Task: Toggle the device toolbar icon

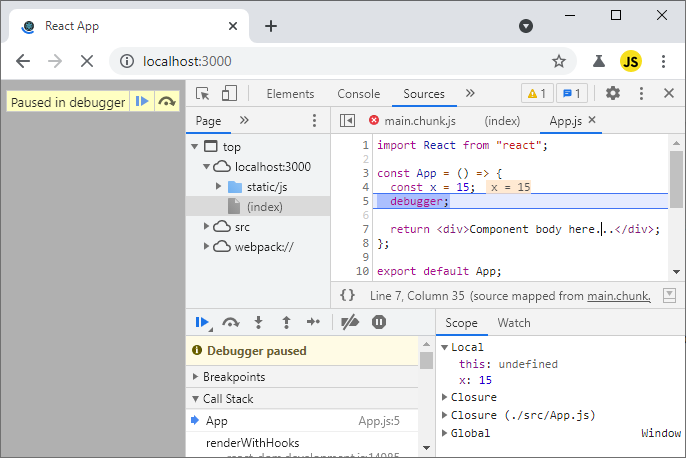Action: [229, 94]
